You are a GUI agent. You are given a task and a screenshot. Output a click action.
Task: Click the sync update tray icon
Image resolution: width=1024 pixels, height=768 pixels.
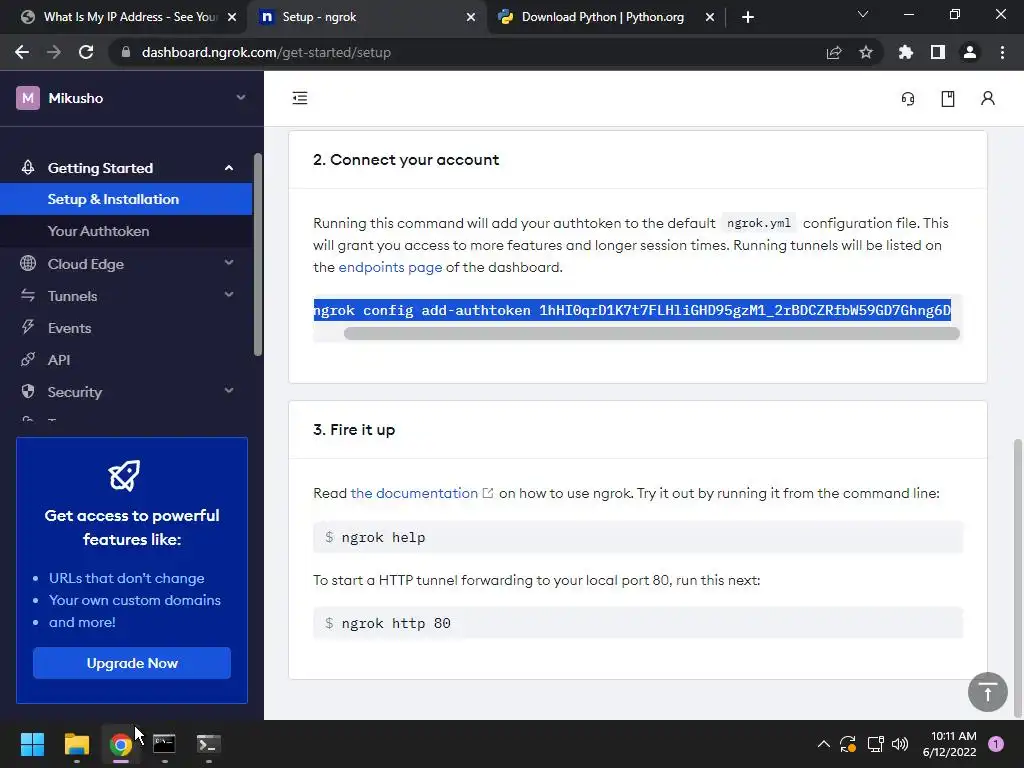848,744
